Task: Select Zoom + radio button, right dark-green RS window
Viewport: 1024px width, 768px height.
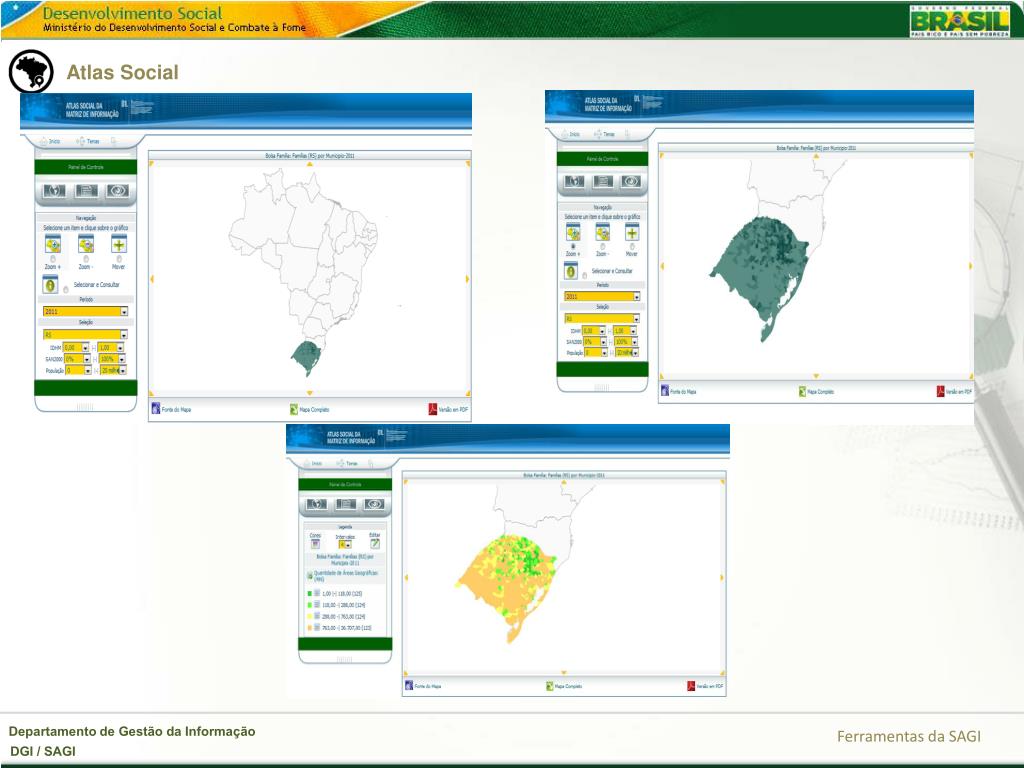Action: tap(573, 246)
